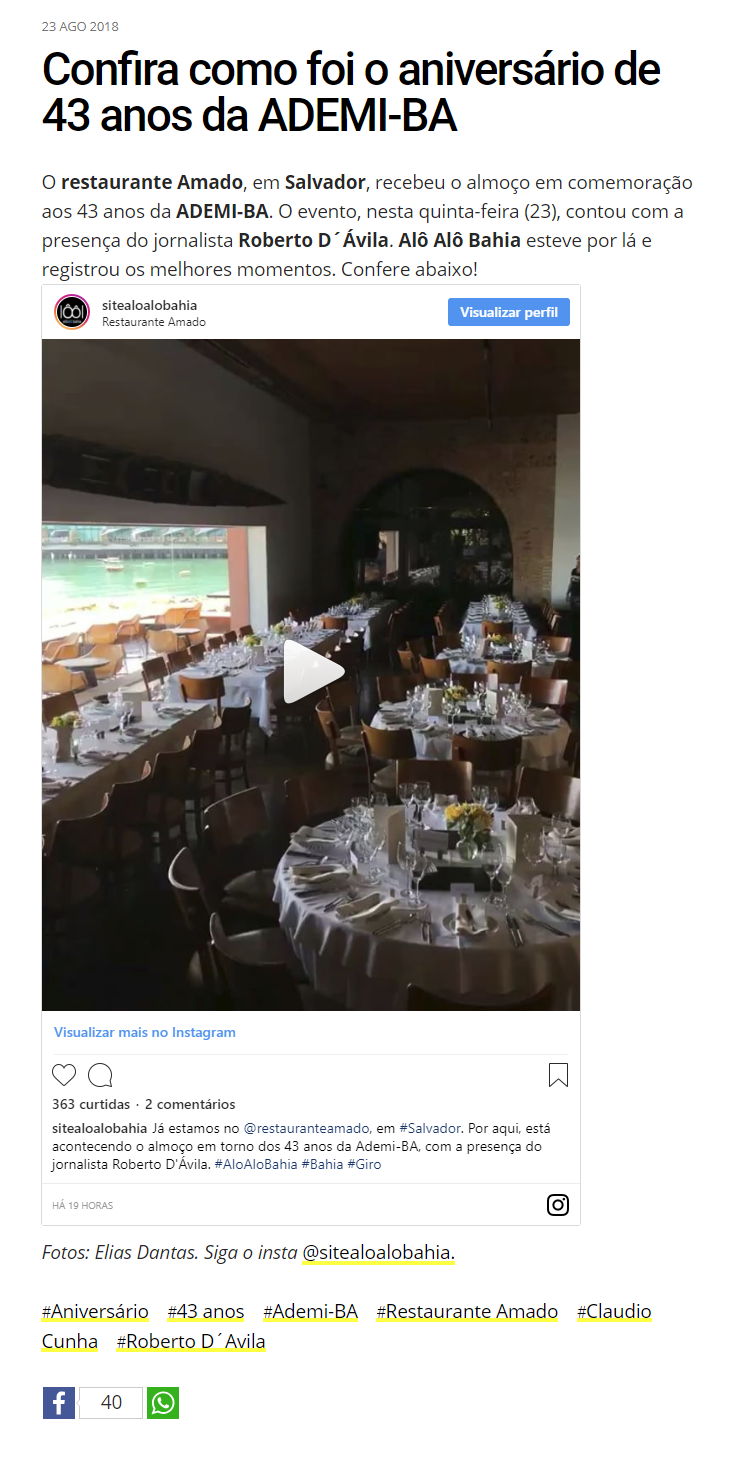Viewport: 740px width, 1468px height.
Task: Share the article on Facebook
Action: [x=59, y=1403]
